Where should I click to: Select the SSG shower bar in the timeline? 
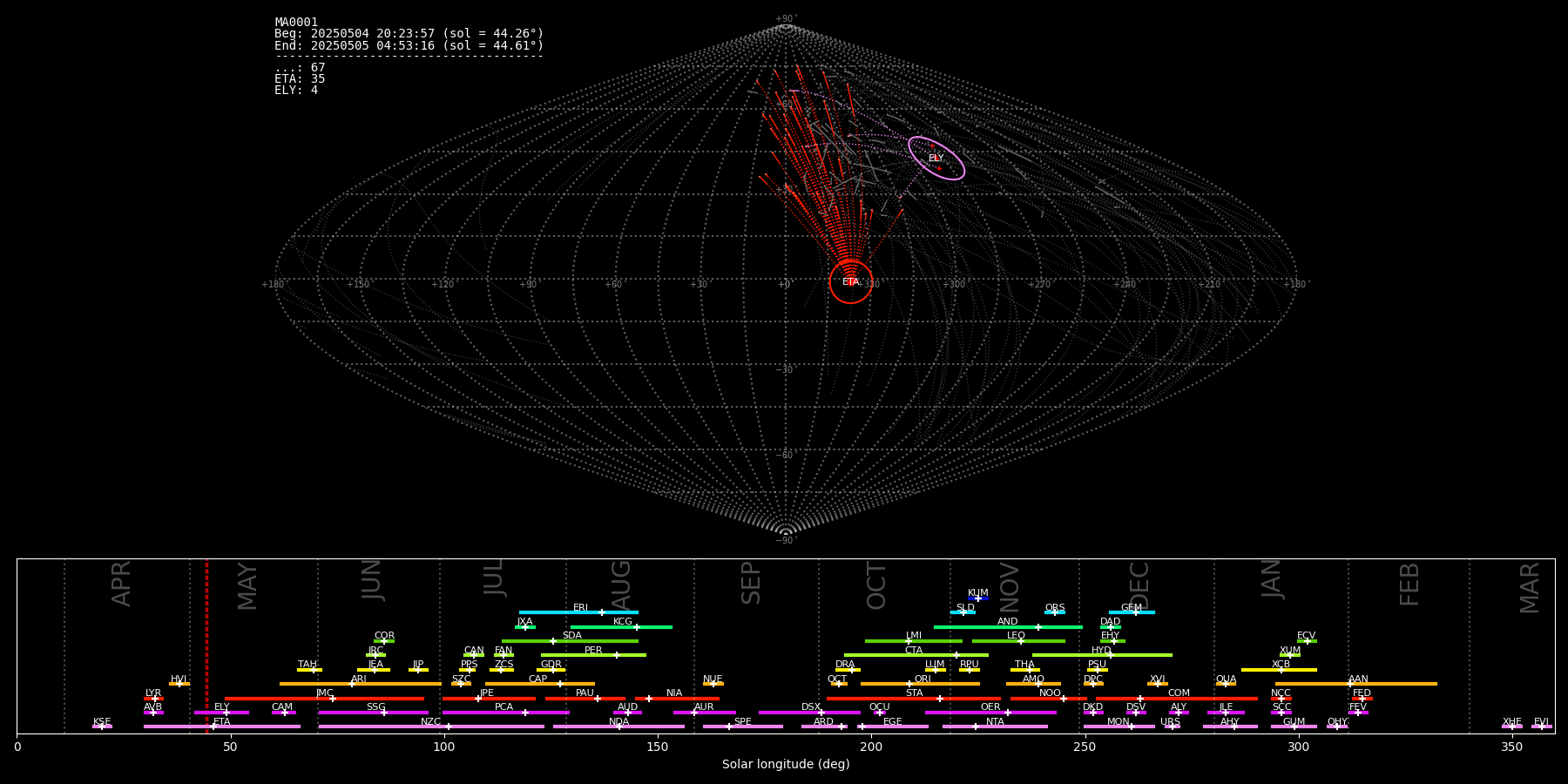click(373, 713)
